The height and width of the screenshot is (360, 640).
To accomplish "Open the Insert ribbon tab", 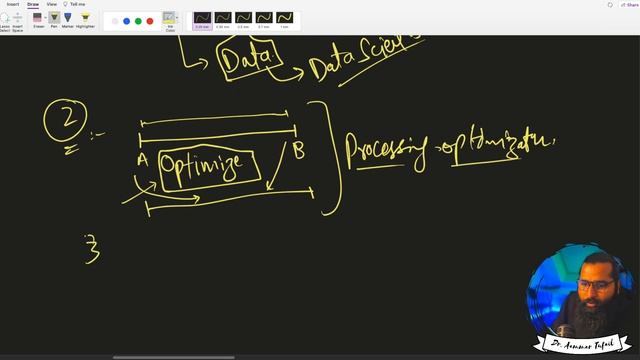I will click(13, 4).
